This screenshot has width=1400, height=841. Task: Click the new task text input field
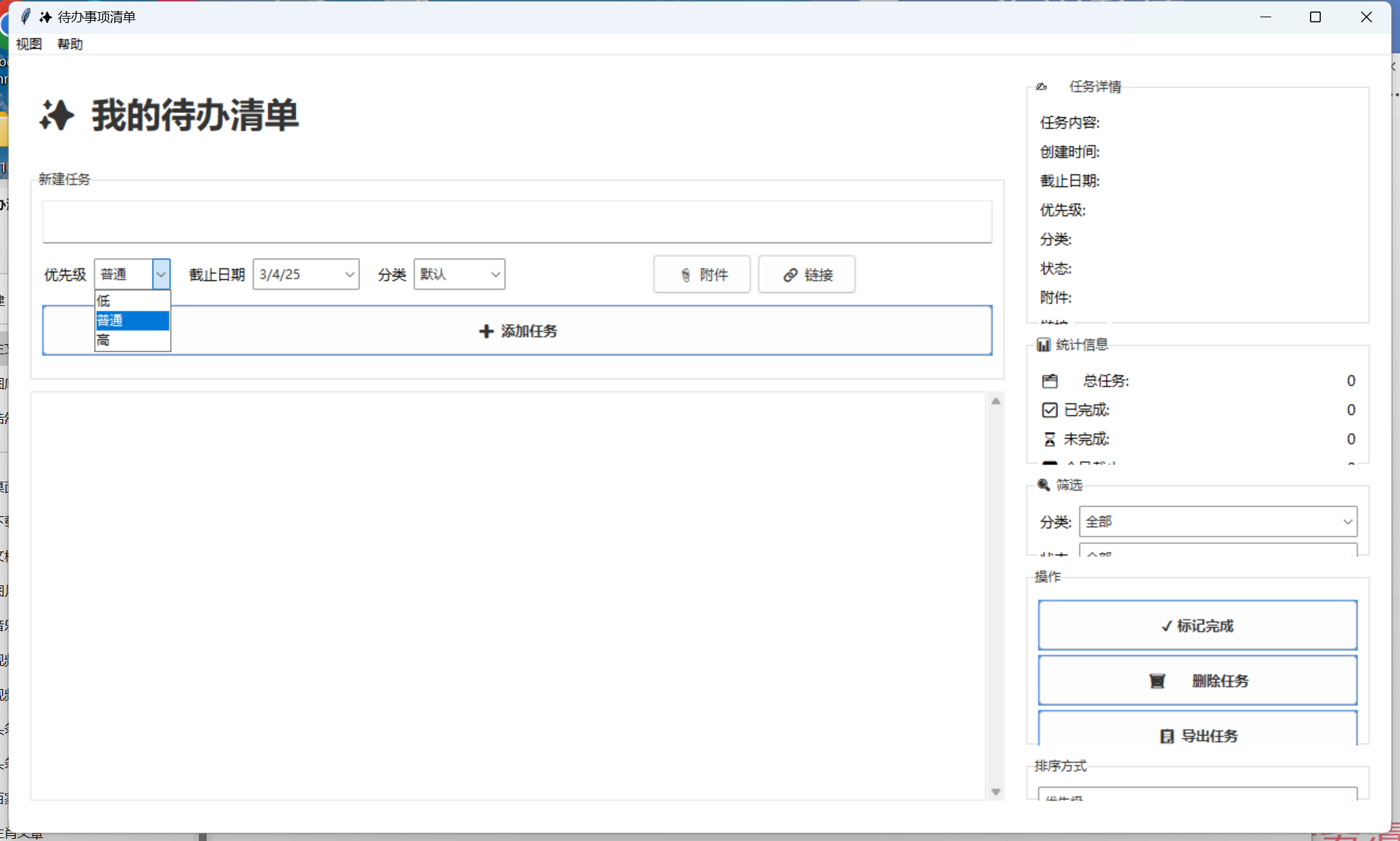(x=517, y=222)
